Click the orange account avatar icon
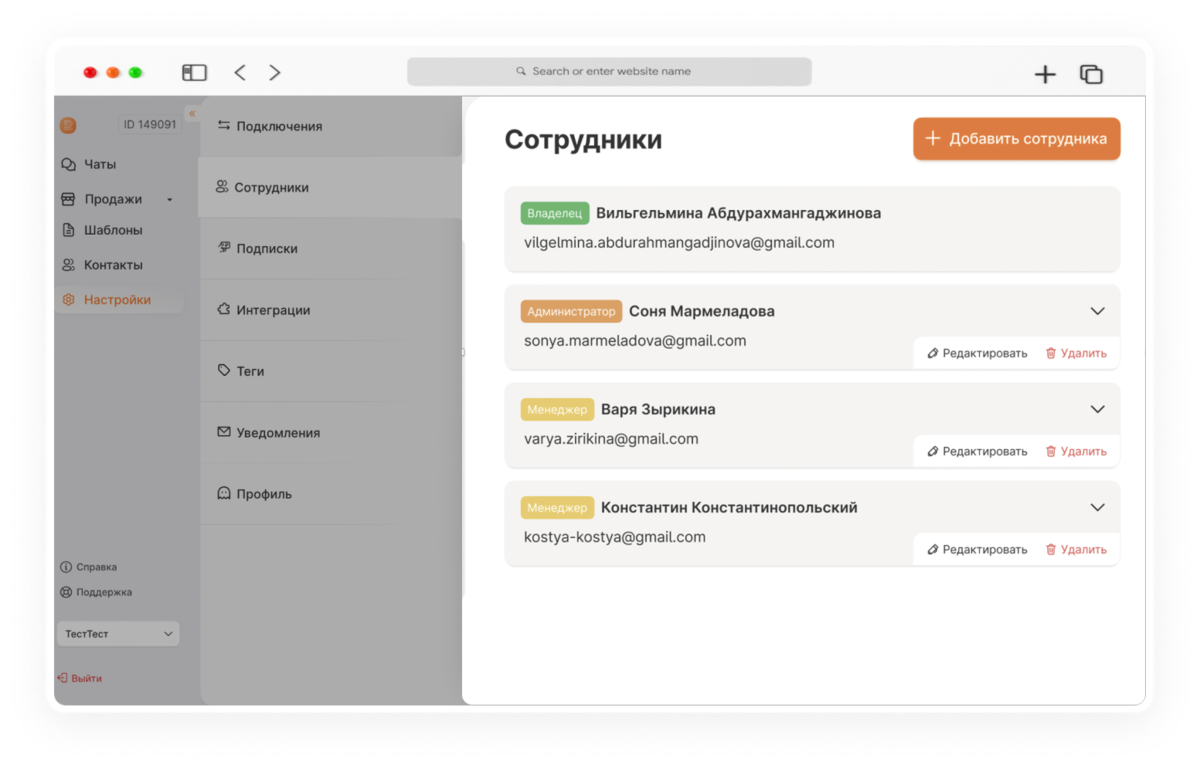The height and width of the screenshot is (768, 1200). coord(68,125)
